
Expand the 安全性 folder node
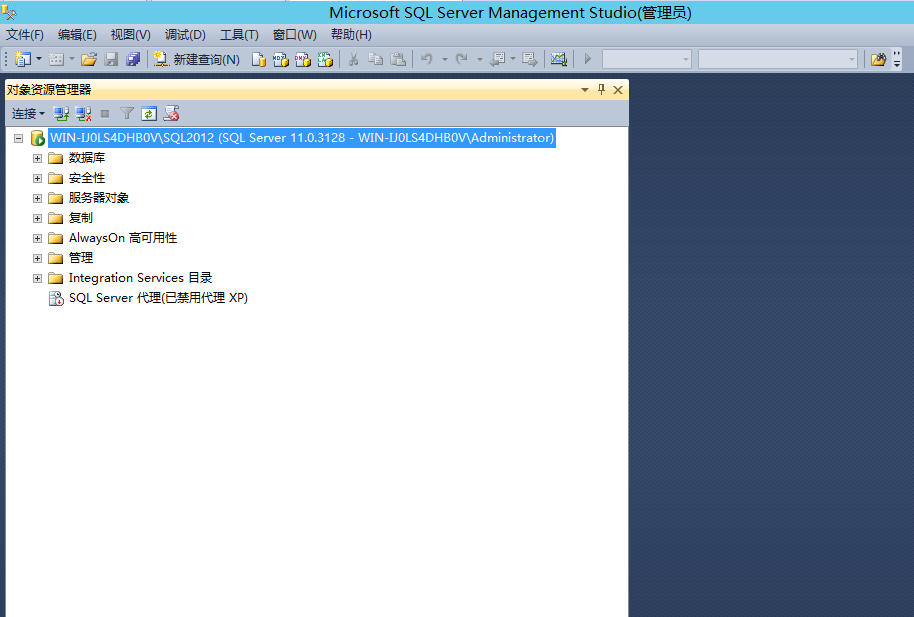37,178
